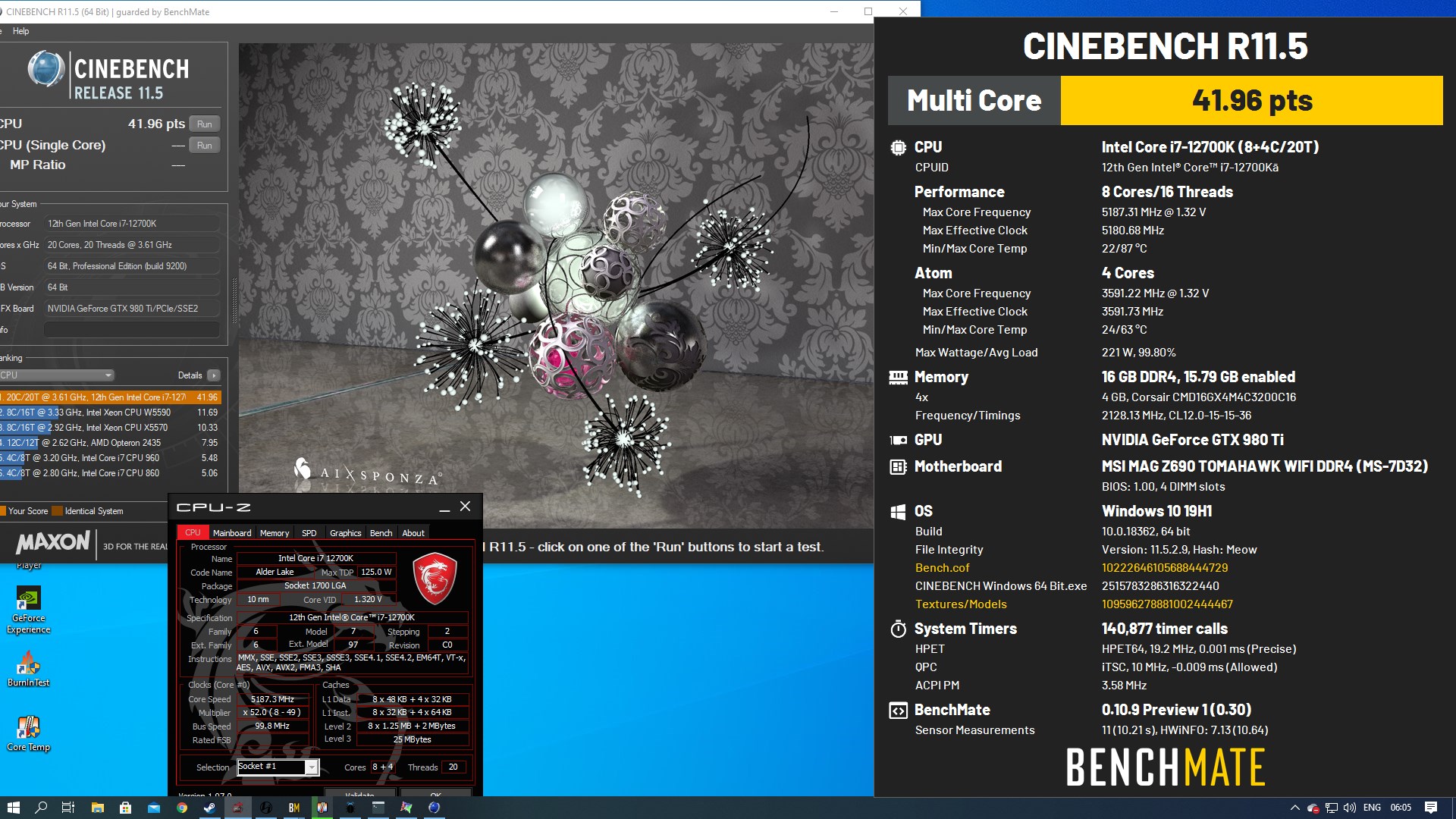Screen dimensions: 1456x819
Task: Open the volume control
Action: tap(1350, 808)
